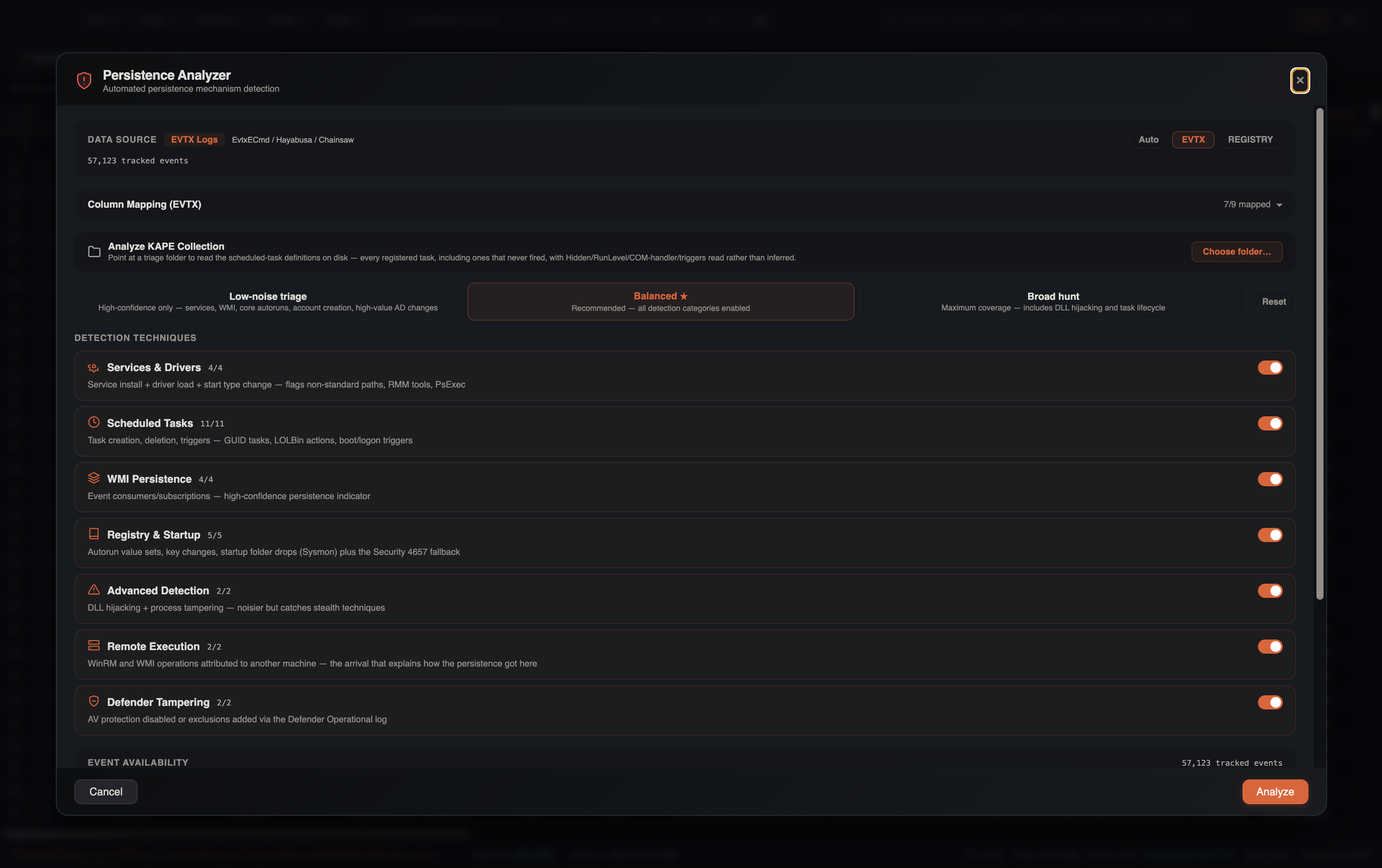Image resolution: width=1382 pixels, height=868 pixels.
Task: Click the Persistence Analyzer shield icon
Action: pyautogui.click(x=84, y=80)
